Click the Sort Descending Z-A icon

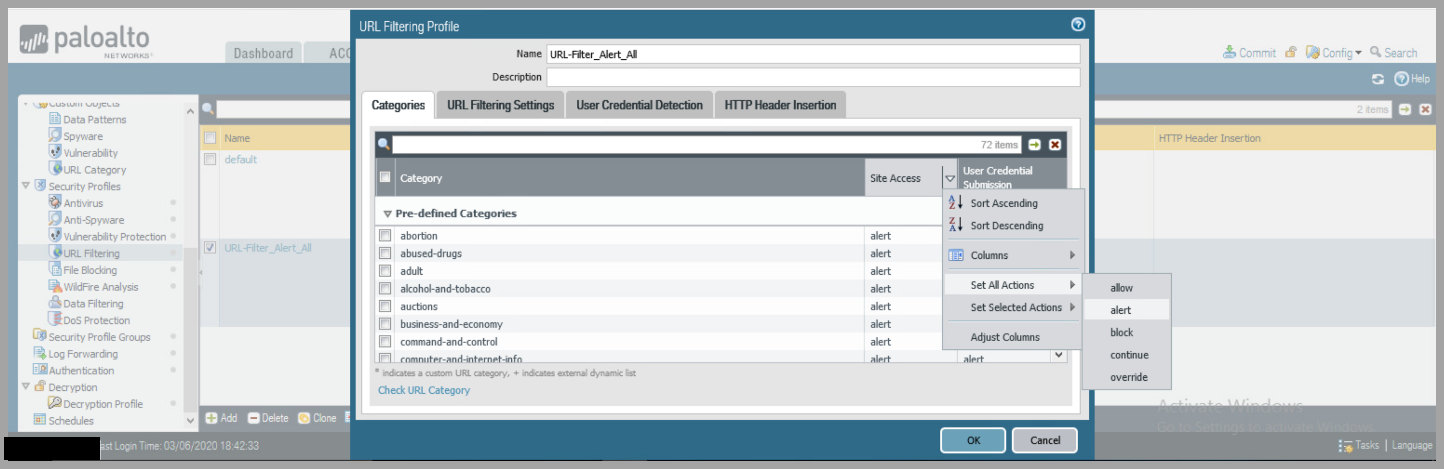(955, 225)
